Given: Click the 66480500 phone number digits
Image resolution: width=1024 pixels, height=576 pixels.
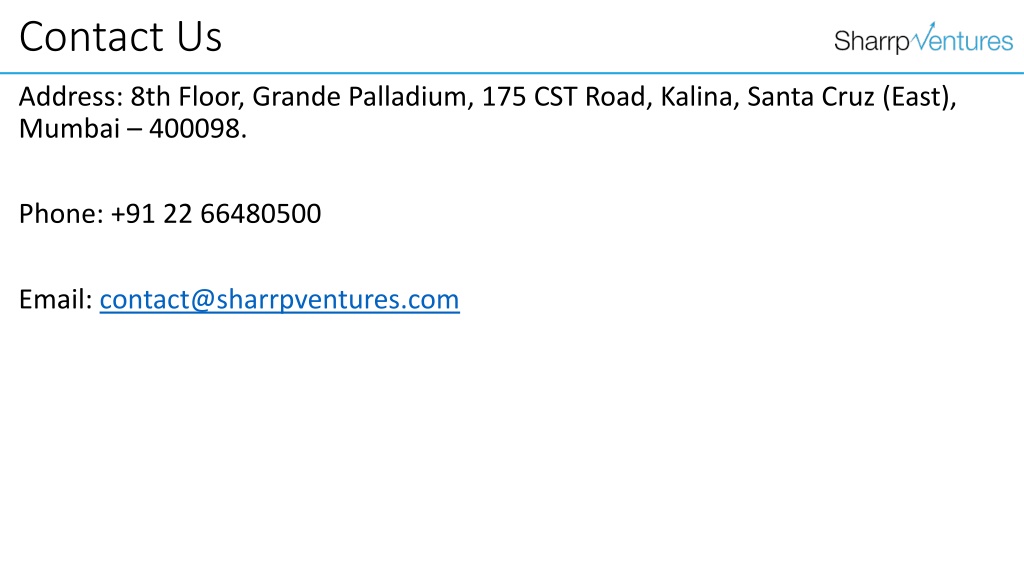Looking at the screenshot, I should [x=261, y=214].
